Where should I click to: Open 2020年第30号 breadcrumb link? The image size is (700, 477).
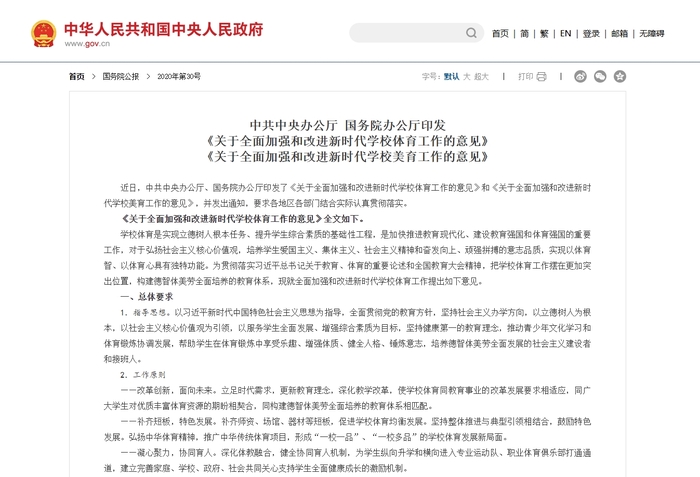pyautogui.click(x=179, y=77)
